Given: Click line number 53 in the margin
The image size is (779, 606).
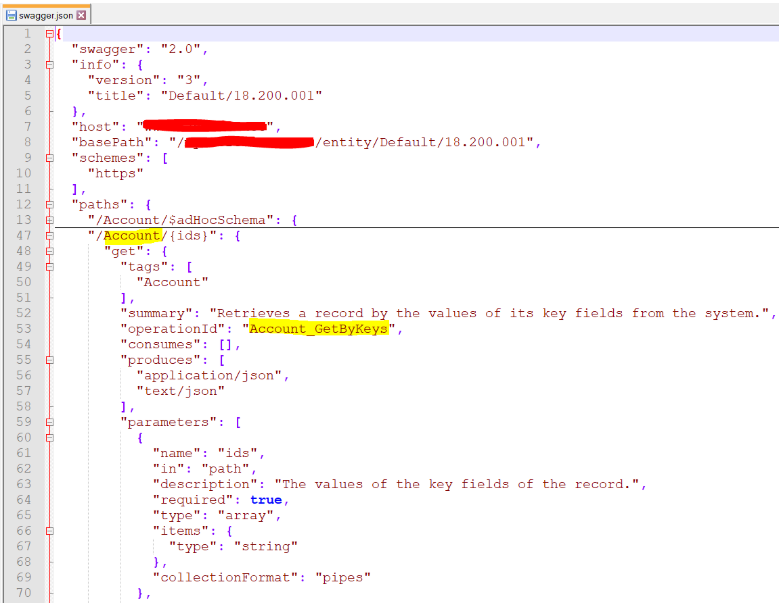Looking at the screenshot, I should (x=24, y=328).
